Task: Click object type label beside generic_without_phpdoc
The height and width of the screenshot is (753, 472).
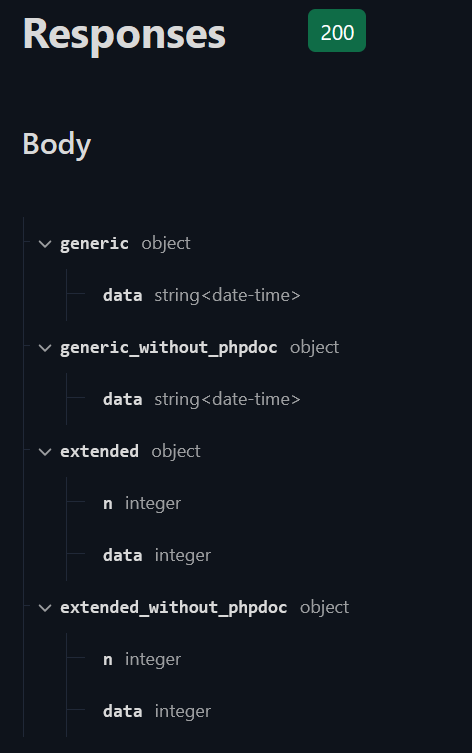Action: click(x=315, y=348)
